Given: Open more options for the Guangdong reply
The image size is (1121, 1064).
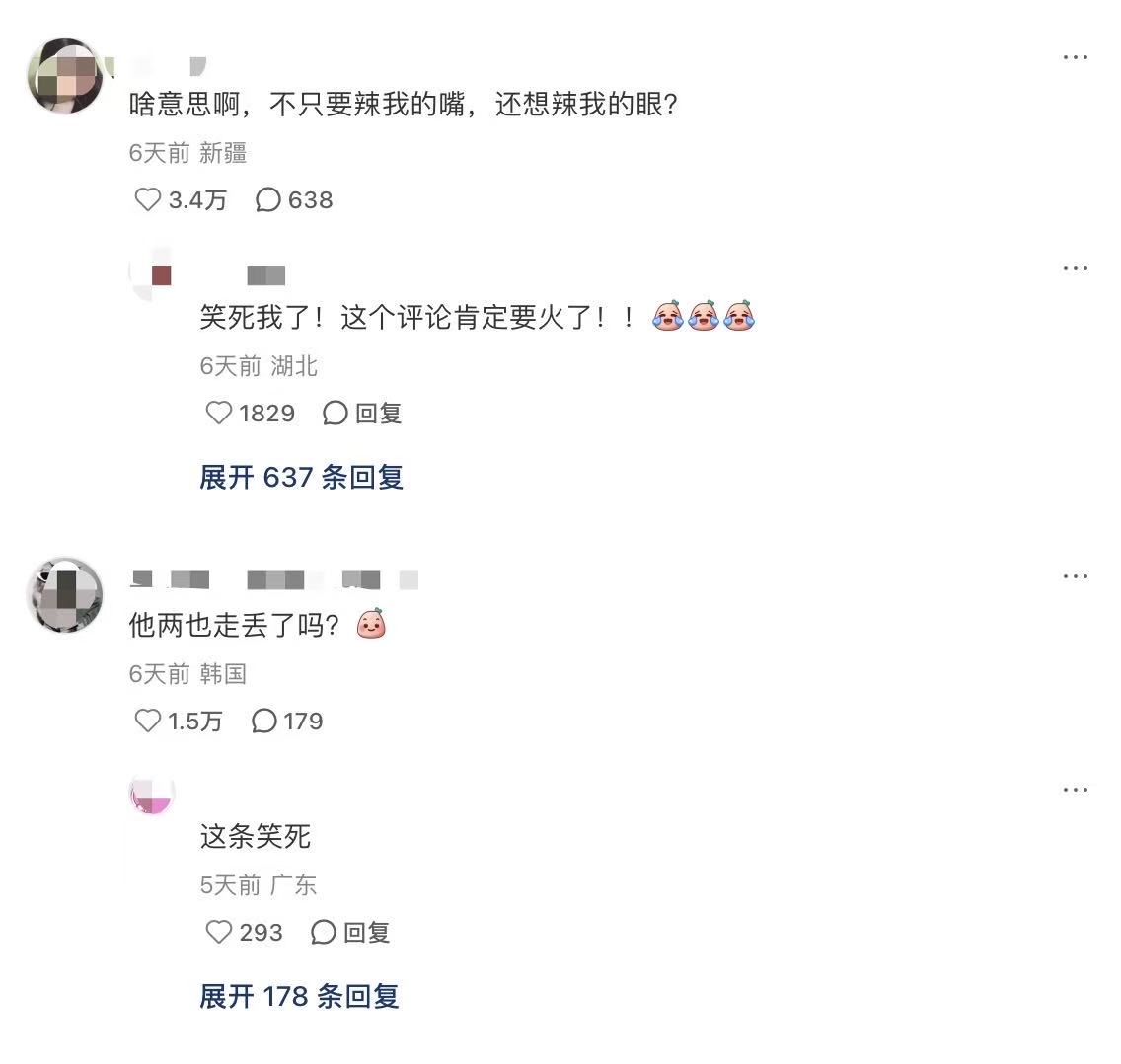Looking at the screenshot, I should point(1075,790).
